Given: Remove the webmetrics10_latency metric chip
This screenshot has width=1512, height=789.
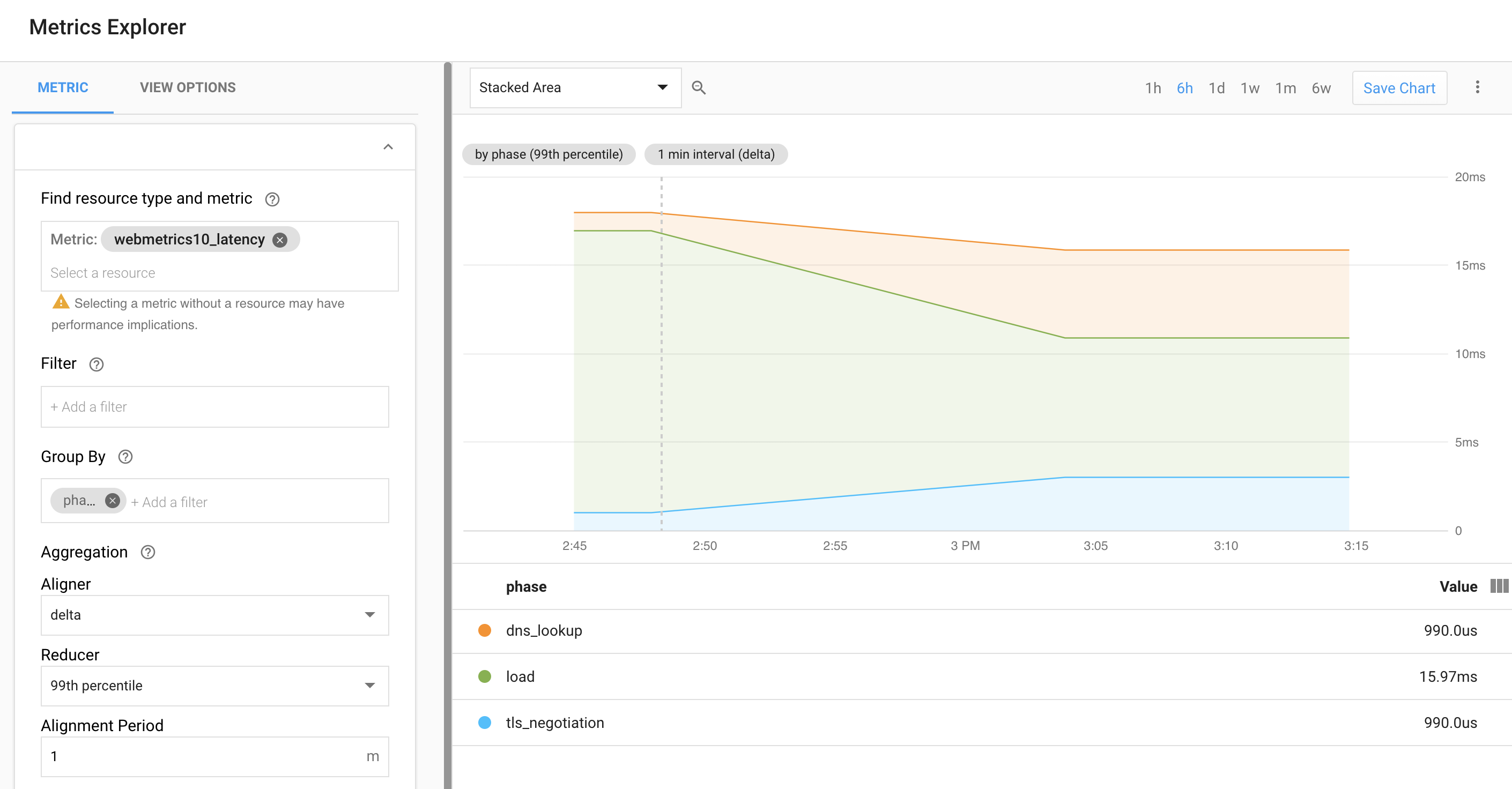Looking at the screenshot, I should point(280,240).
